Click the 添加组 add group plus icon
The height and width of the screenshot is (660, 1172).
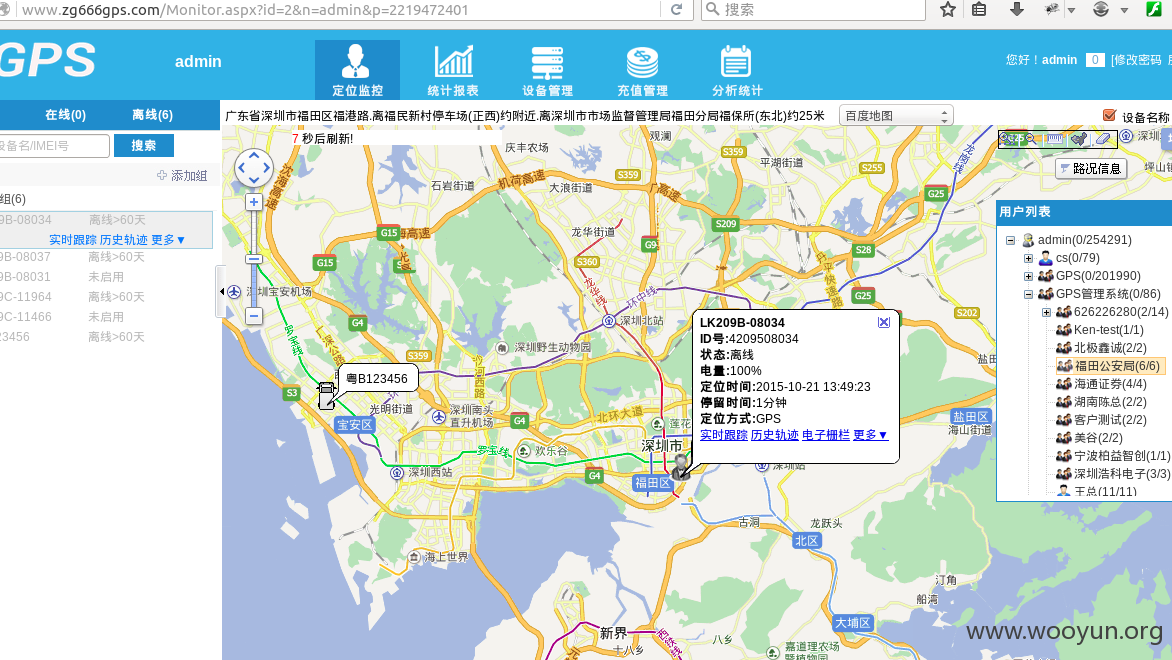tap(162, 175)
